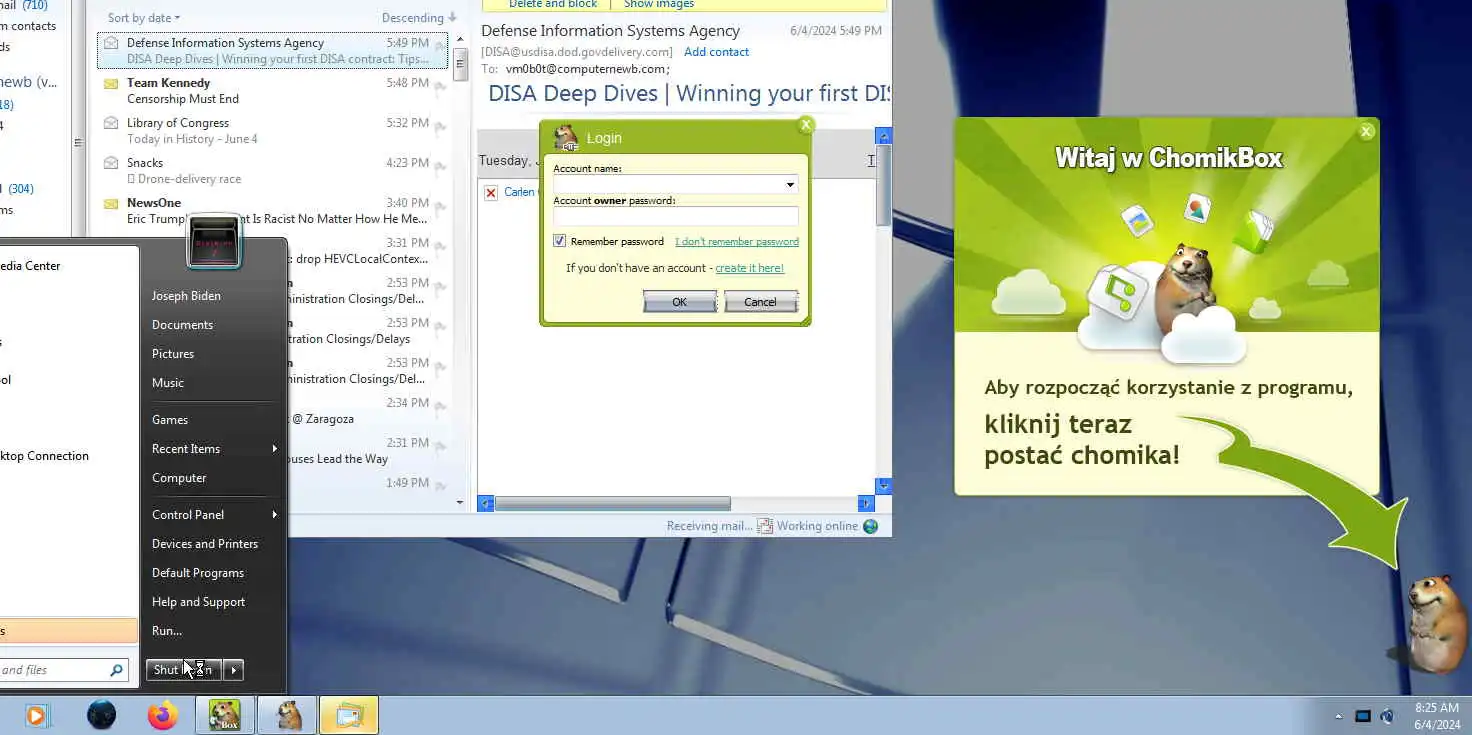Cancel the Login dialog
Screen dimensions: 1472x735
(x=760, y=302)
